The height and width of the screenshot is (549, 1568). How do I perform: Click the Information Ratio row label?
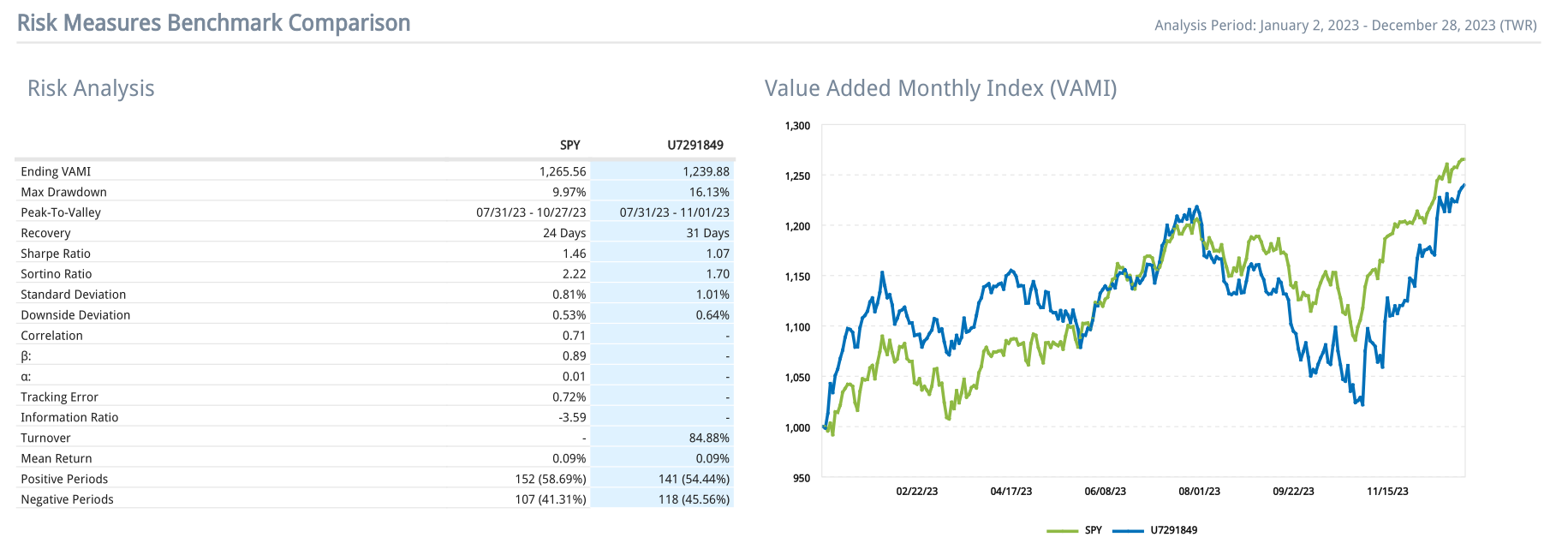(69, 418)
